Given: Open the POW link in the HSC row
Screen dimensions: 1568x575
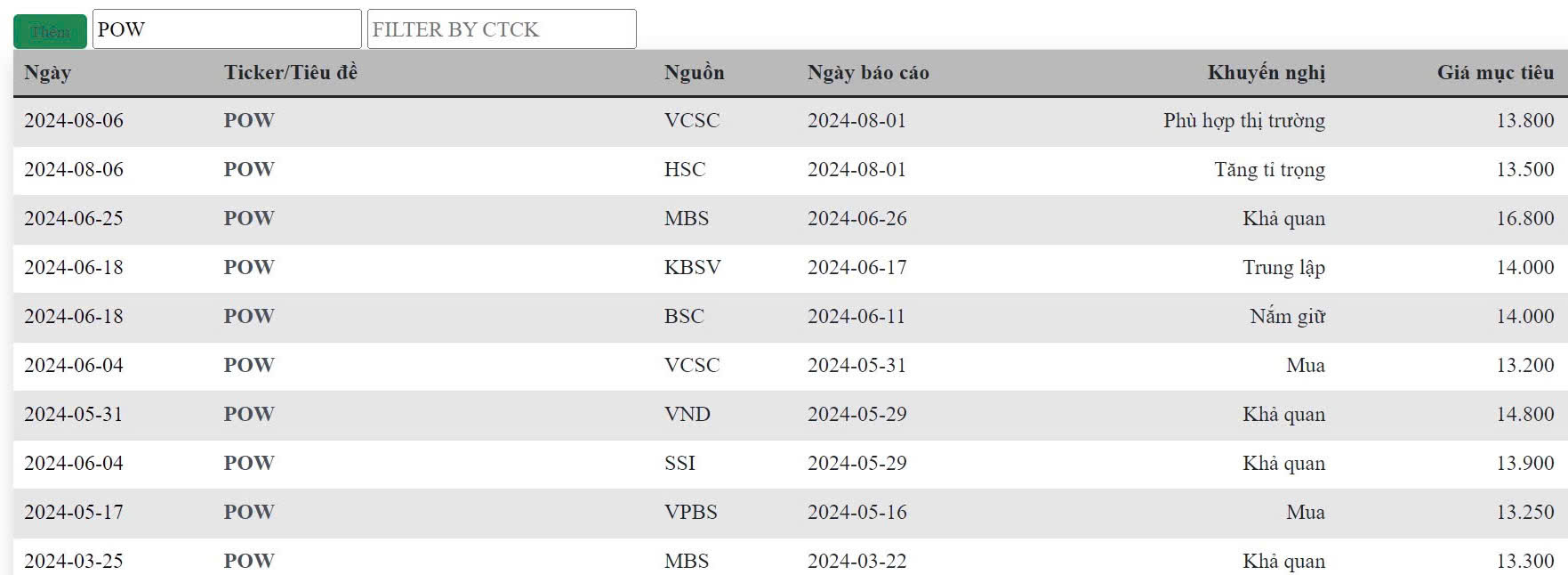Looking at the screenshot, I should point(249,169).
